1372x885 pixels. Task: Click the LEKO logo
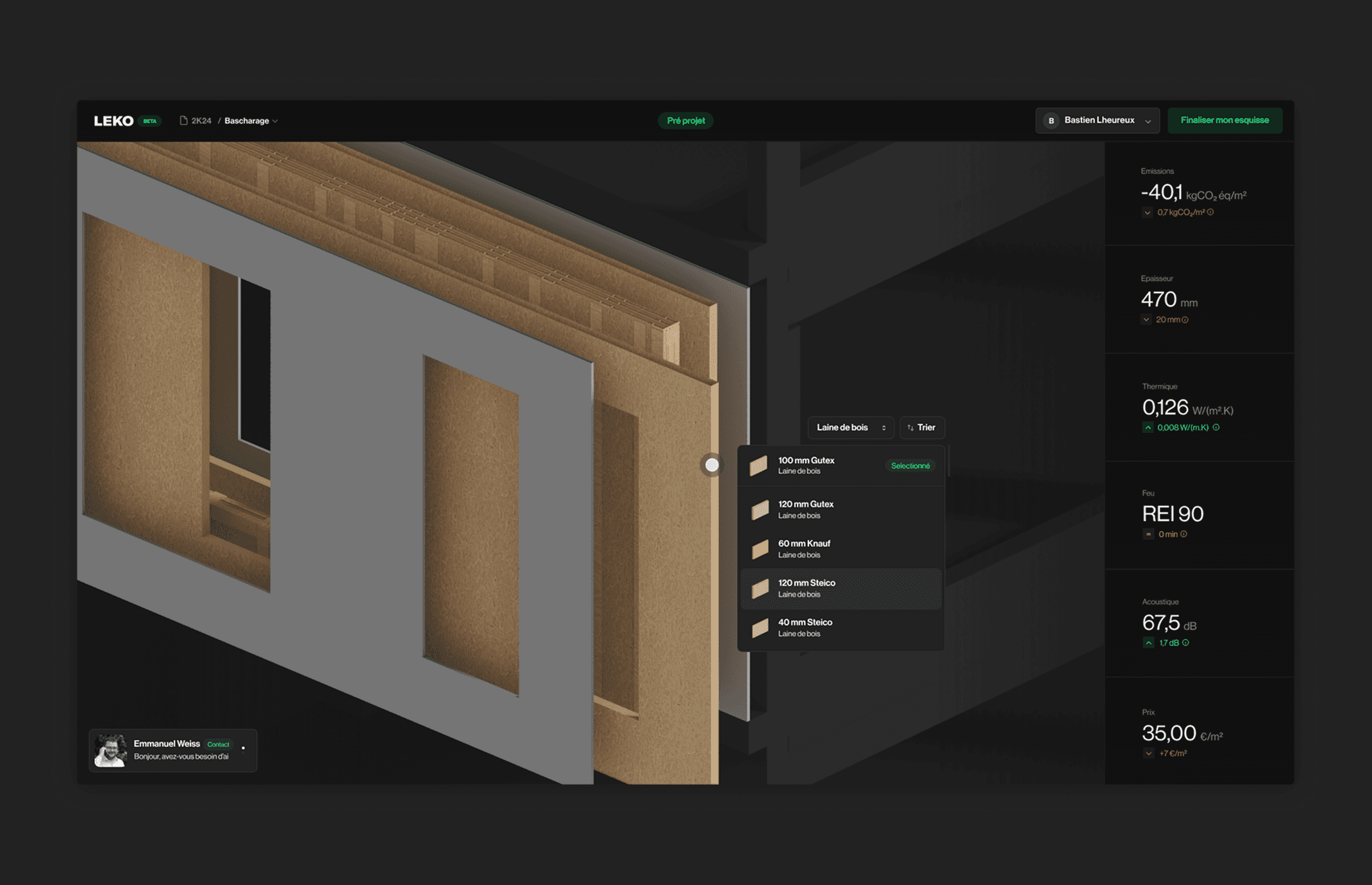[113, 121]
